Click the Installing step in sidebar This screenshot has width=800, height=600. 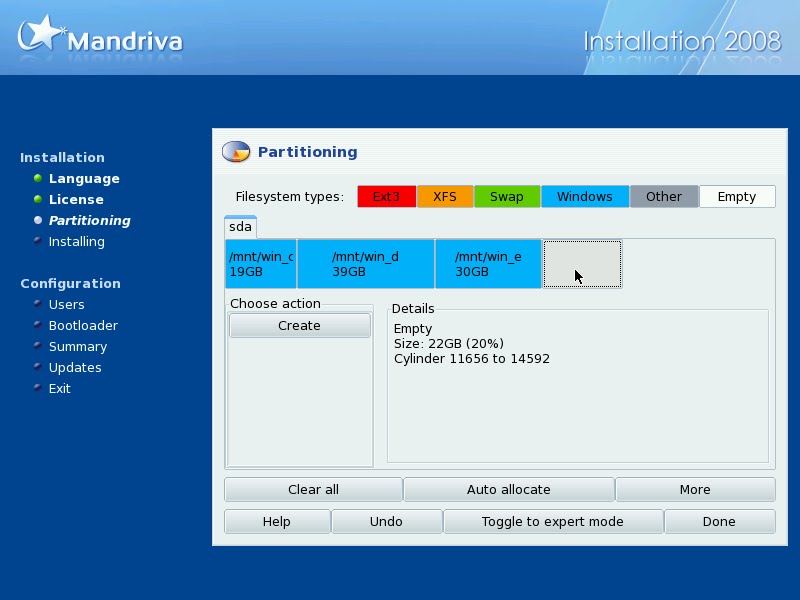click(x=77, y=241)
